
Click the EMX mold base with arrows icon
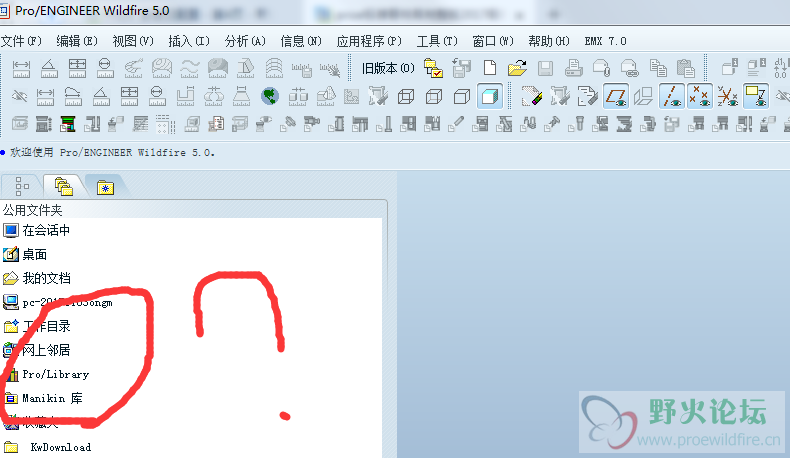tap(43, 123)
